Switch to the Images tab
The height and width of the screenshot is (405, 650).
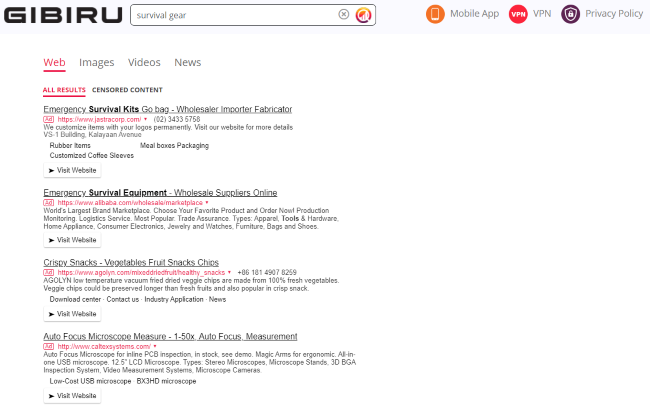[x=97, y=62]
